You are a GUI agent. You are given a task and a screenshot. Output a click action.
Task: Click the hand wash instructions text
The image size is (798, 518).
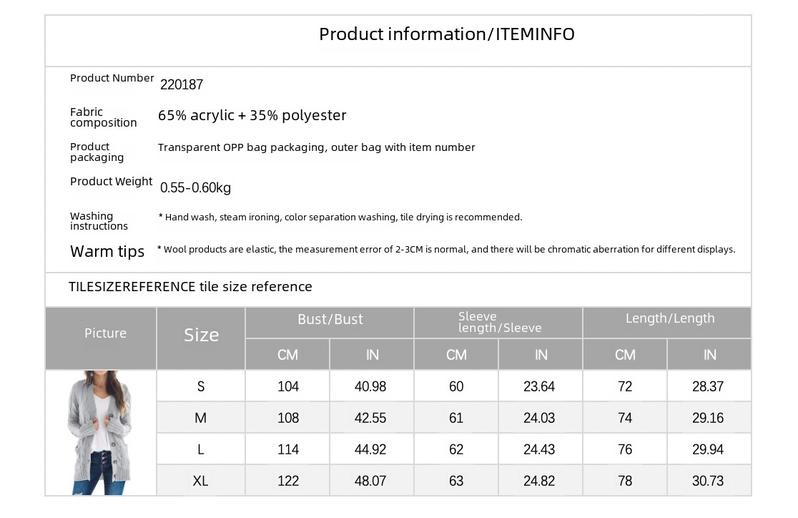(x=340, y=217)
